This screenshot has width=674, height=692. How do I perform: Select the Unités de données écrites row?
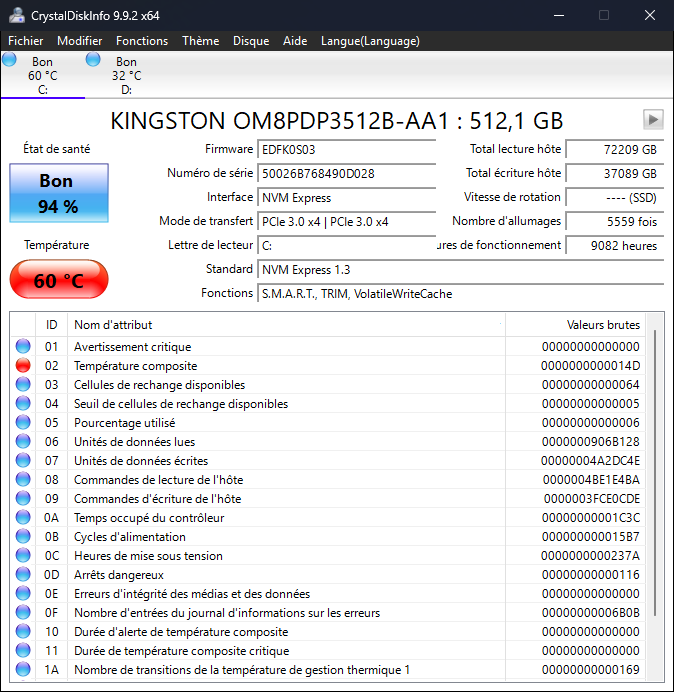[x=328, y=460]
